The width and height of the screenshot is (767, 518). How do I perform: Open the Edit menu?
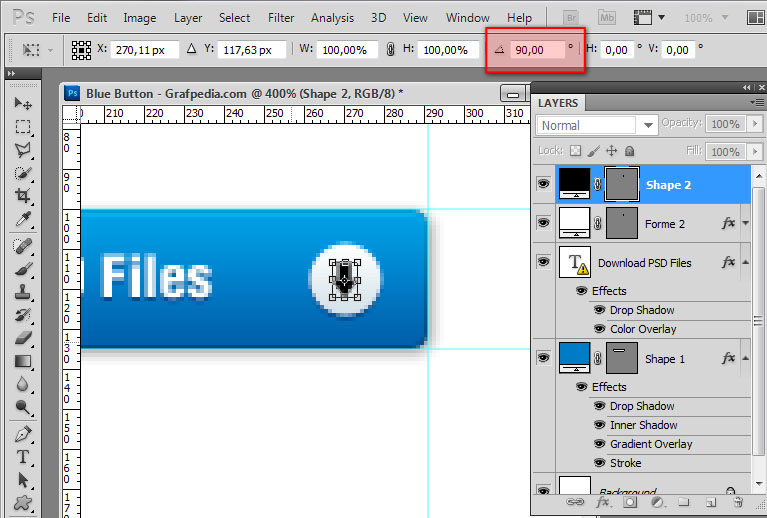tap(97, 18)
